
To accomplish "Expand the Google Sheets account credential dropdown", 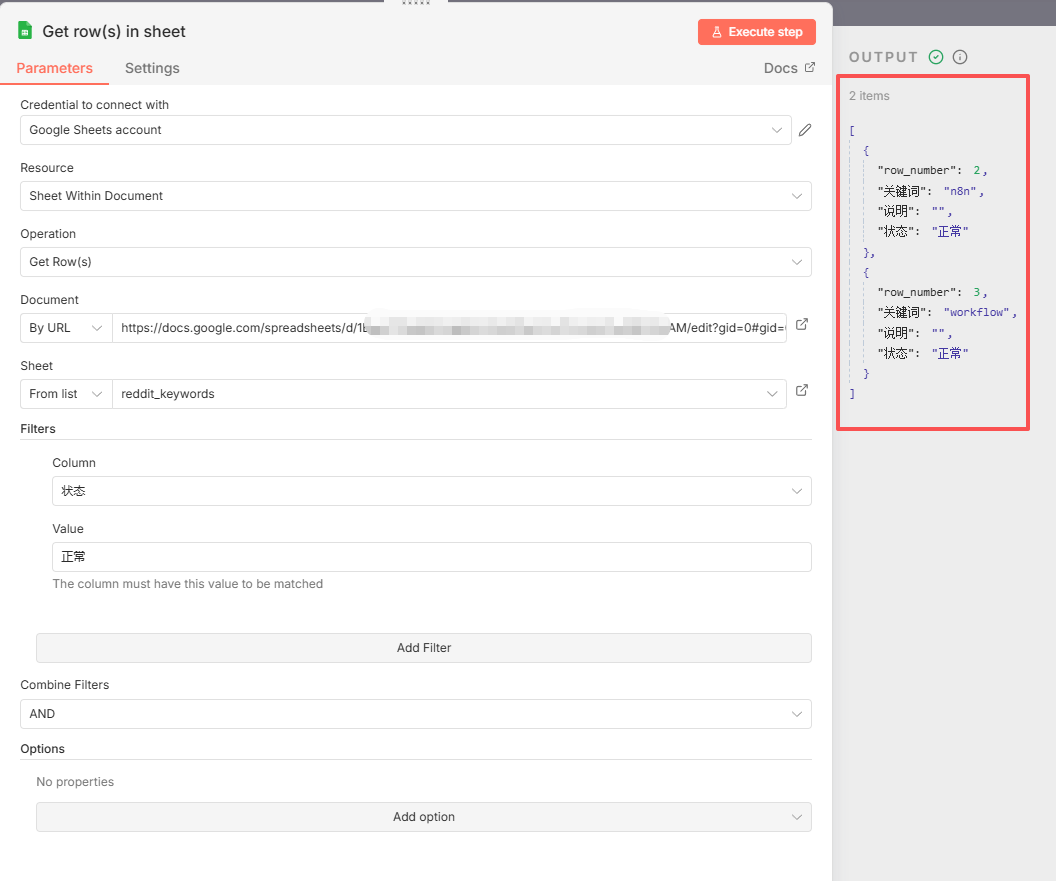I will pos(405,130).
